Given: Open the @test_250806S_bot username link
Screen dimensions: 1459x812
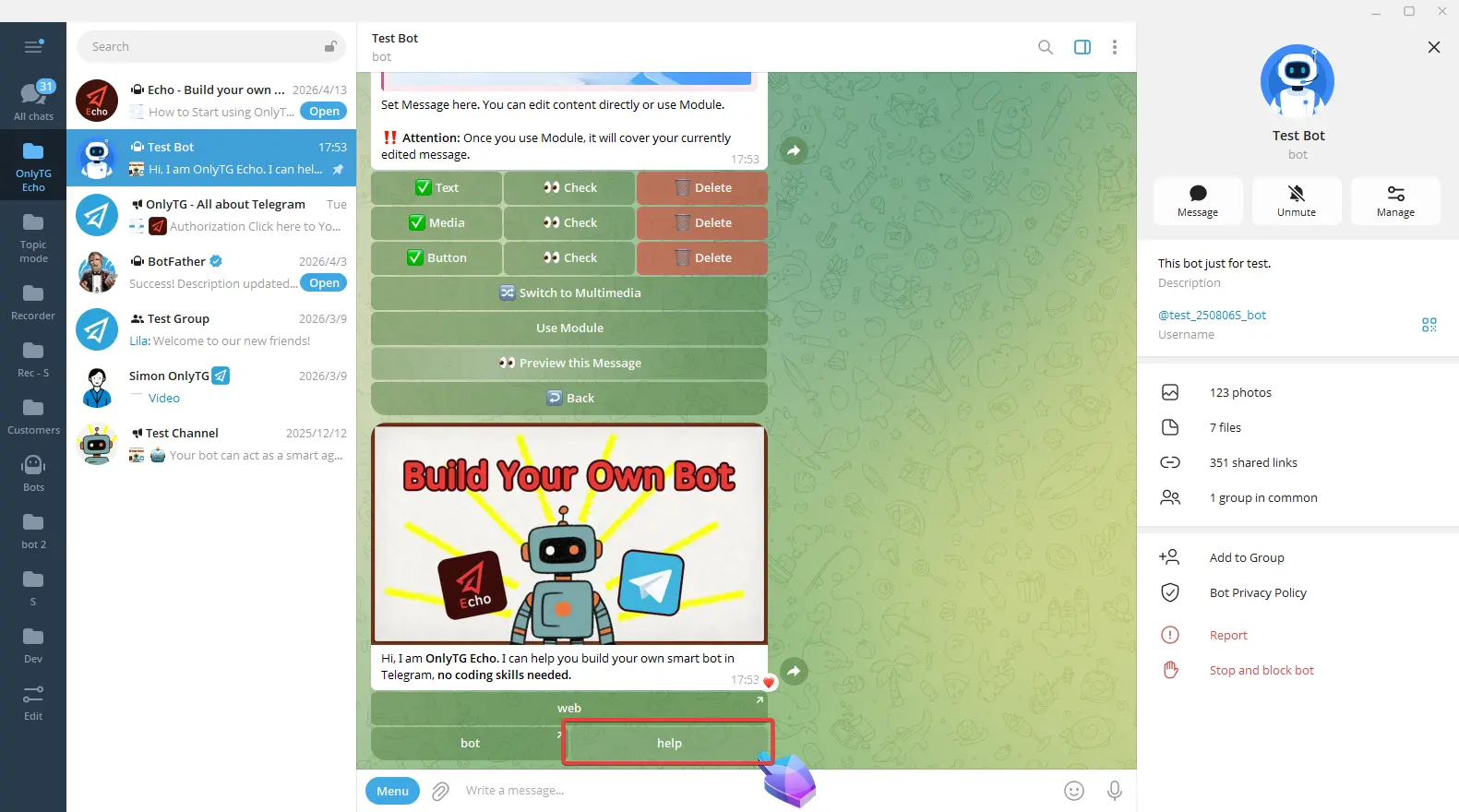Looking at the screenshot, I should tap(1212, 316).
